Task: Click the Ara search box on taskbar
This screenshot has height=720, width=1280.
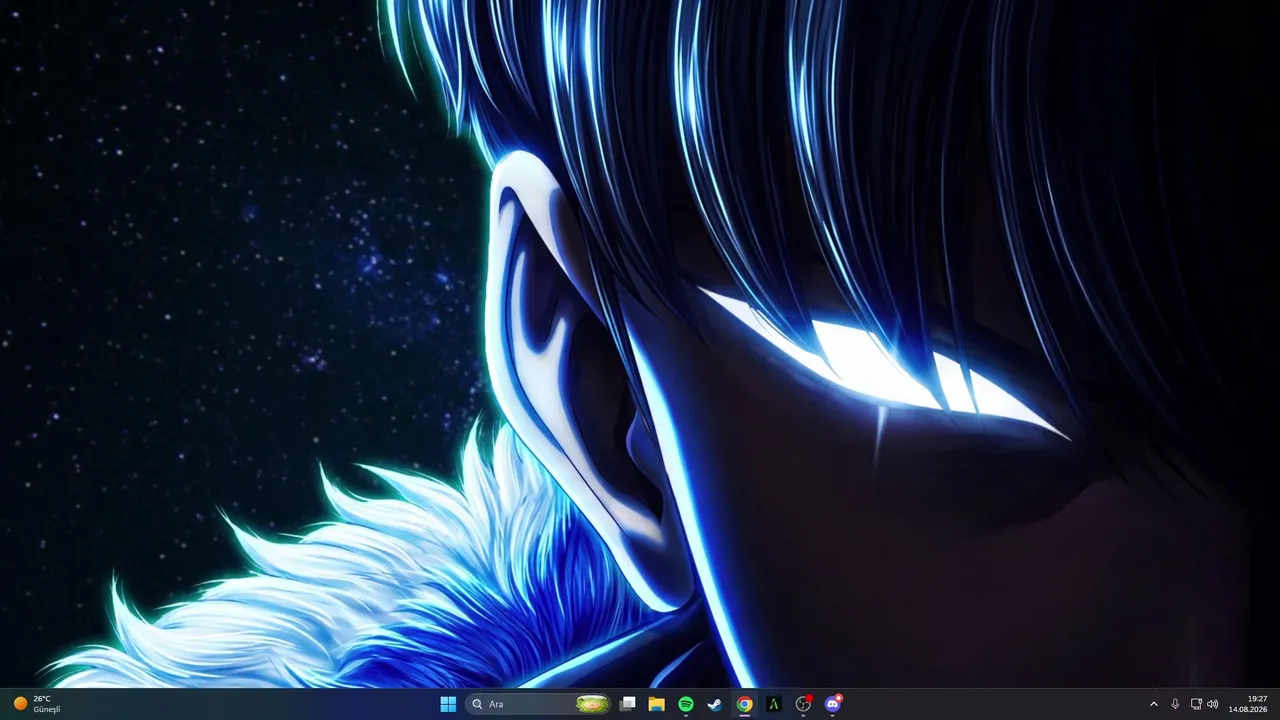Action: point(539,704)
